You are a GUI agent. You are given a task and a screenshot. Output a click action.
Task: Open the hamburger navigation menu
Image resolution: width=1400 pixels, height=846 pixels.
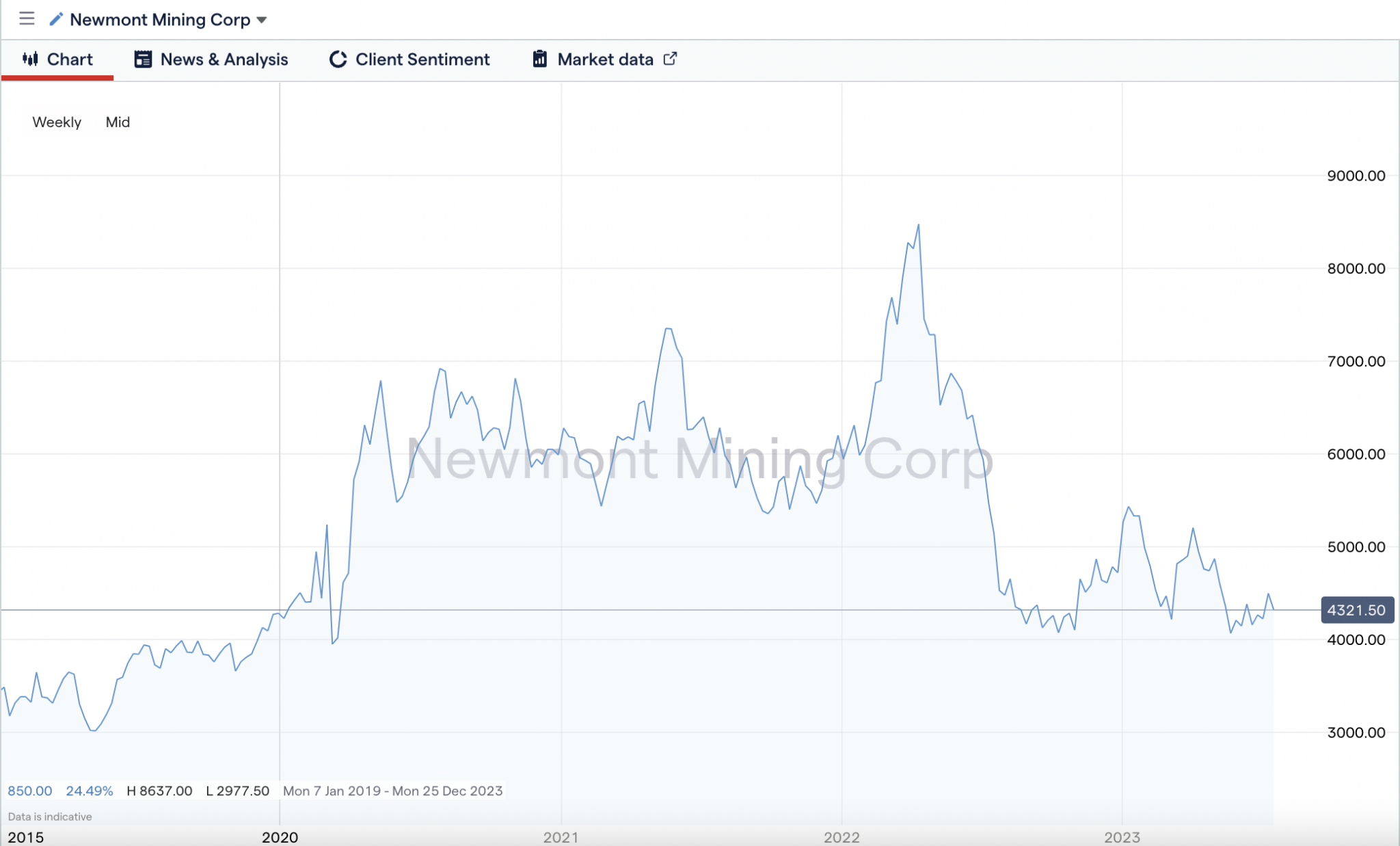(27, 19)
